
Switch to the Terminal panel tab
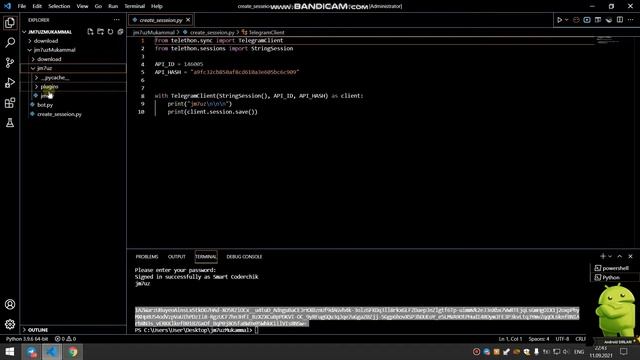[206, 257]
